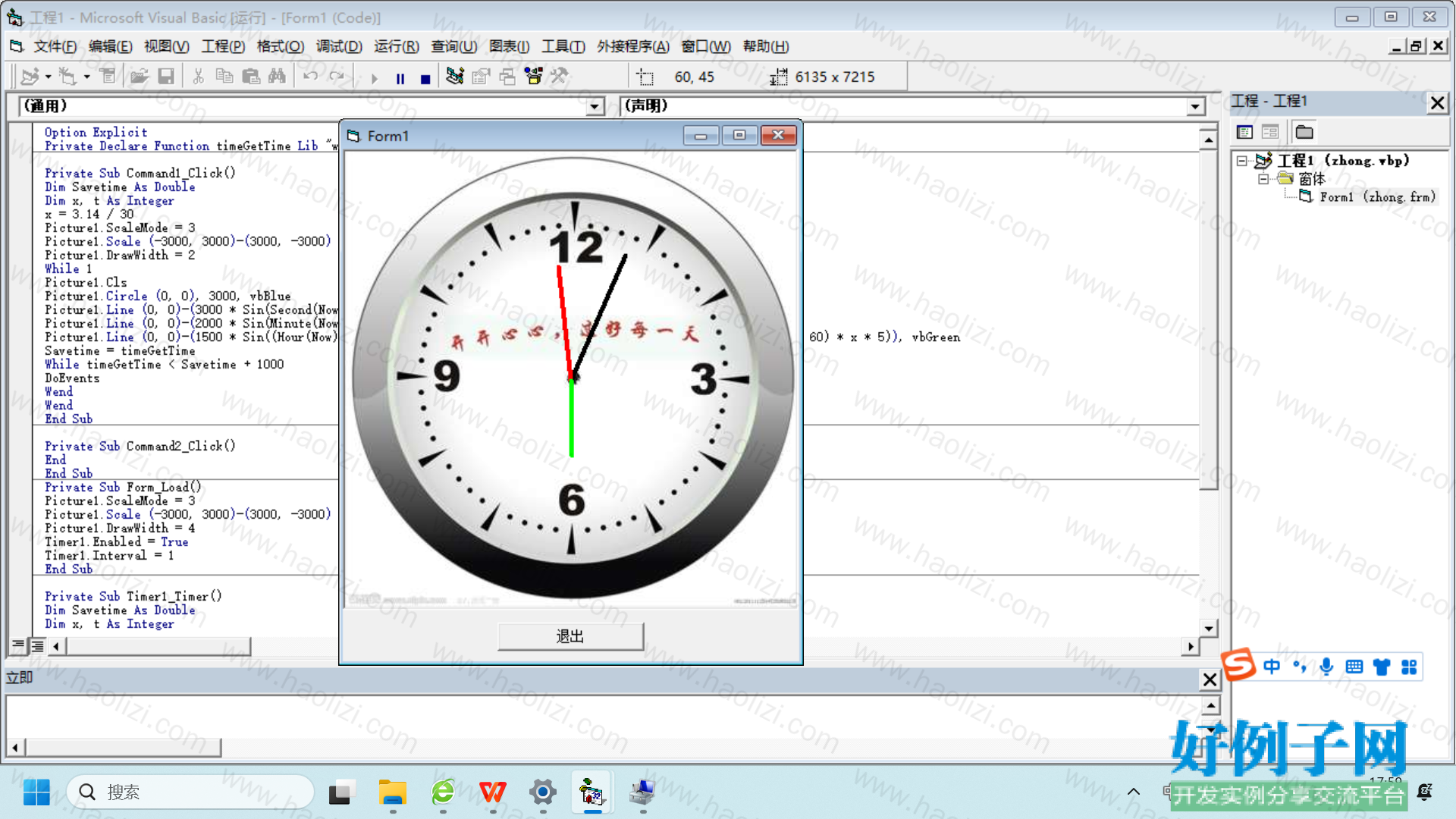Click the IME voice input microphone
Image resolution: width=1456 pixels, height=819 pixels.
(x=1326, y=667)
